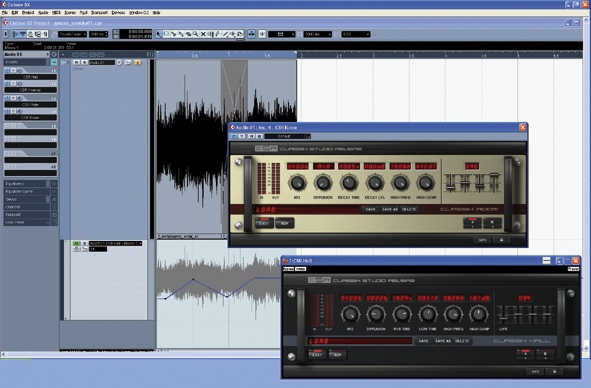Click DELETE in CSR Hall plugin

[x=462, y=341]
